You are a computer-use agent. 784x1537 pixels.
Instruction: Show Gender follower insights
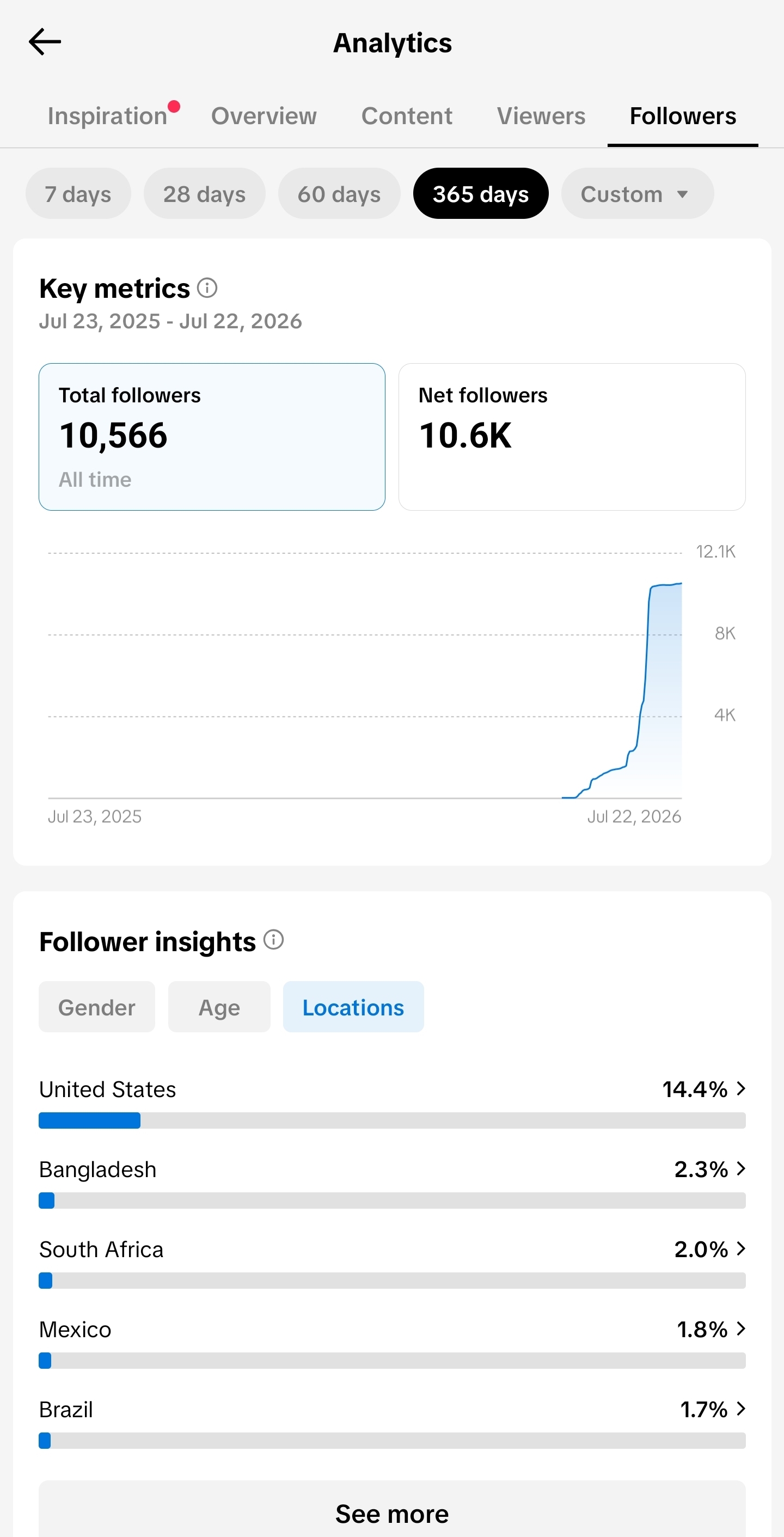coord(97,1007)
